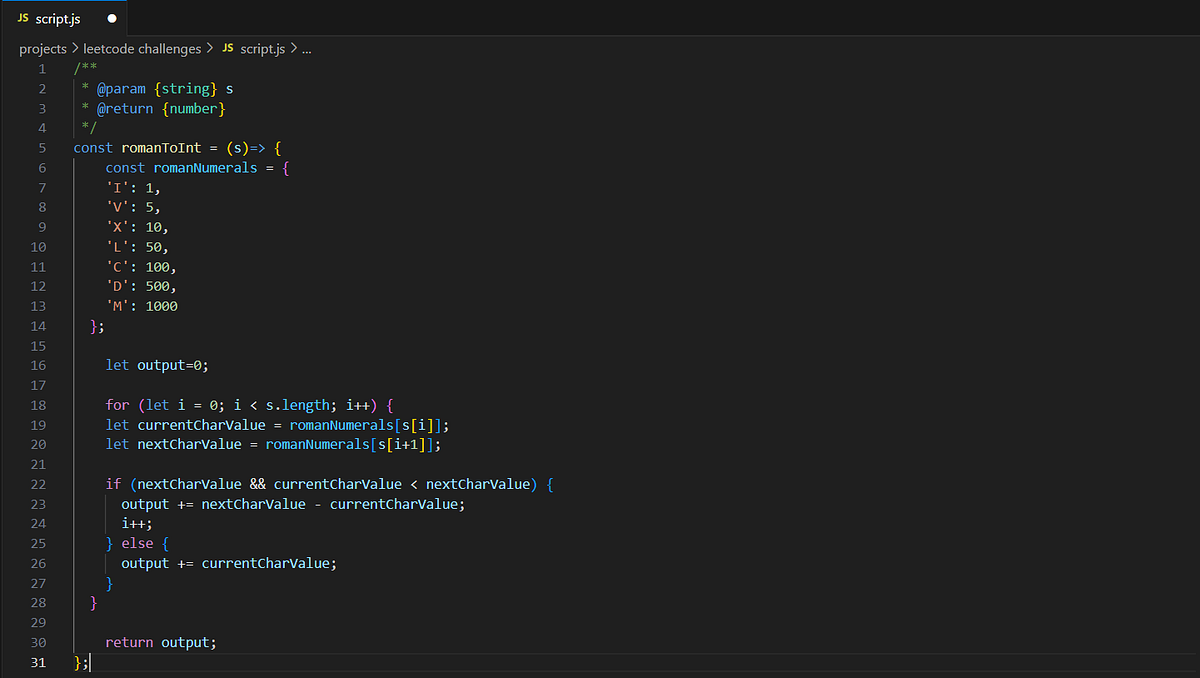This screenshot has width=1200, height=678.
Task: Click line number 5 in the gutter
Action: (x=41, y=147)
